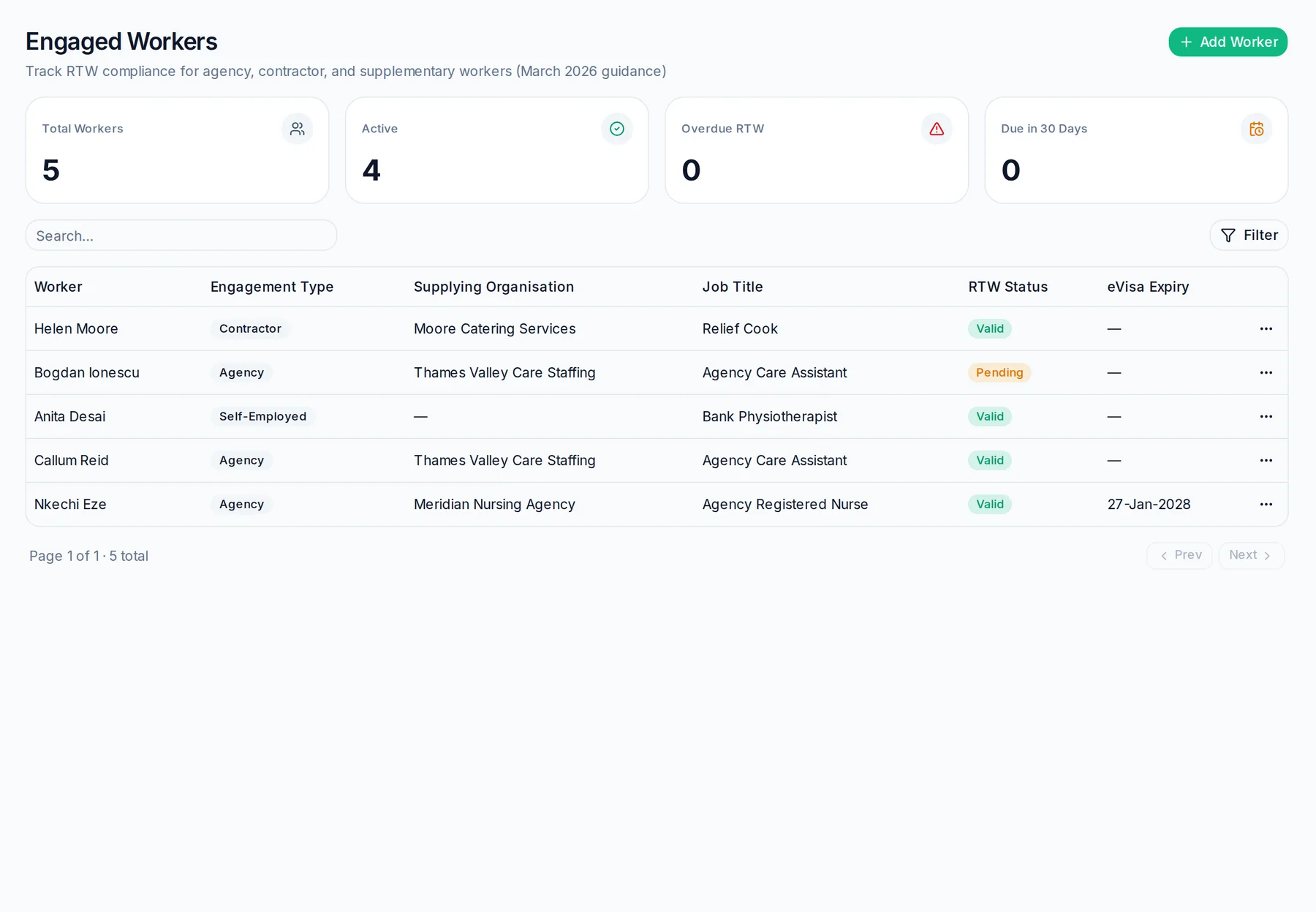Click Callum Reid's Agency engagement badge
This screenshot has width=1316, height=912.
coord(241,460)
